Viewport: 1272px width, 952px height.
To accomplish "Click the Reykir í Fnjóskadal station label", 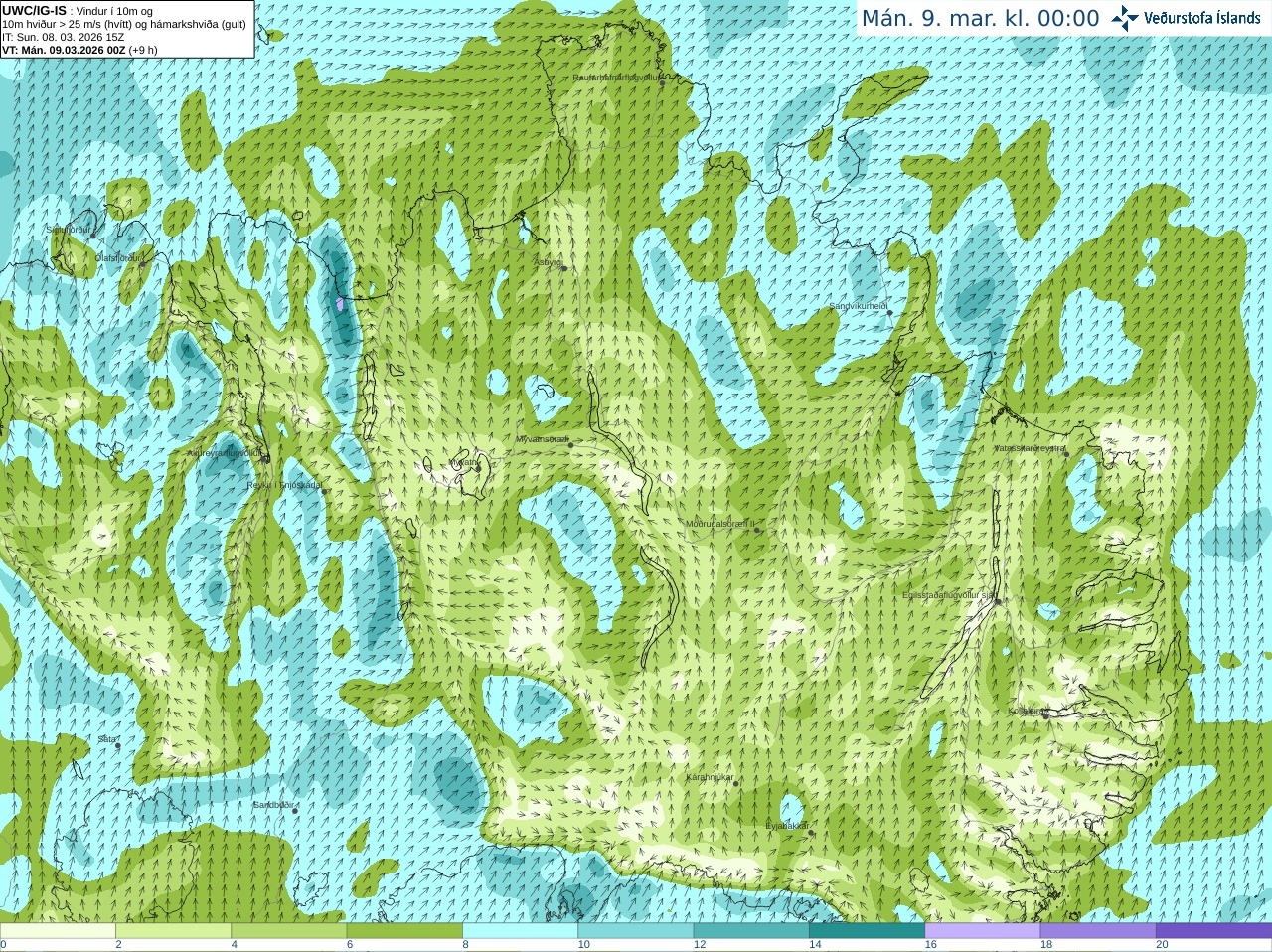I will tap(285, 485).
